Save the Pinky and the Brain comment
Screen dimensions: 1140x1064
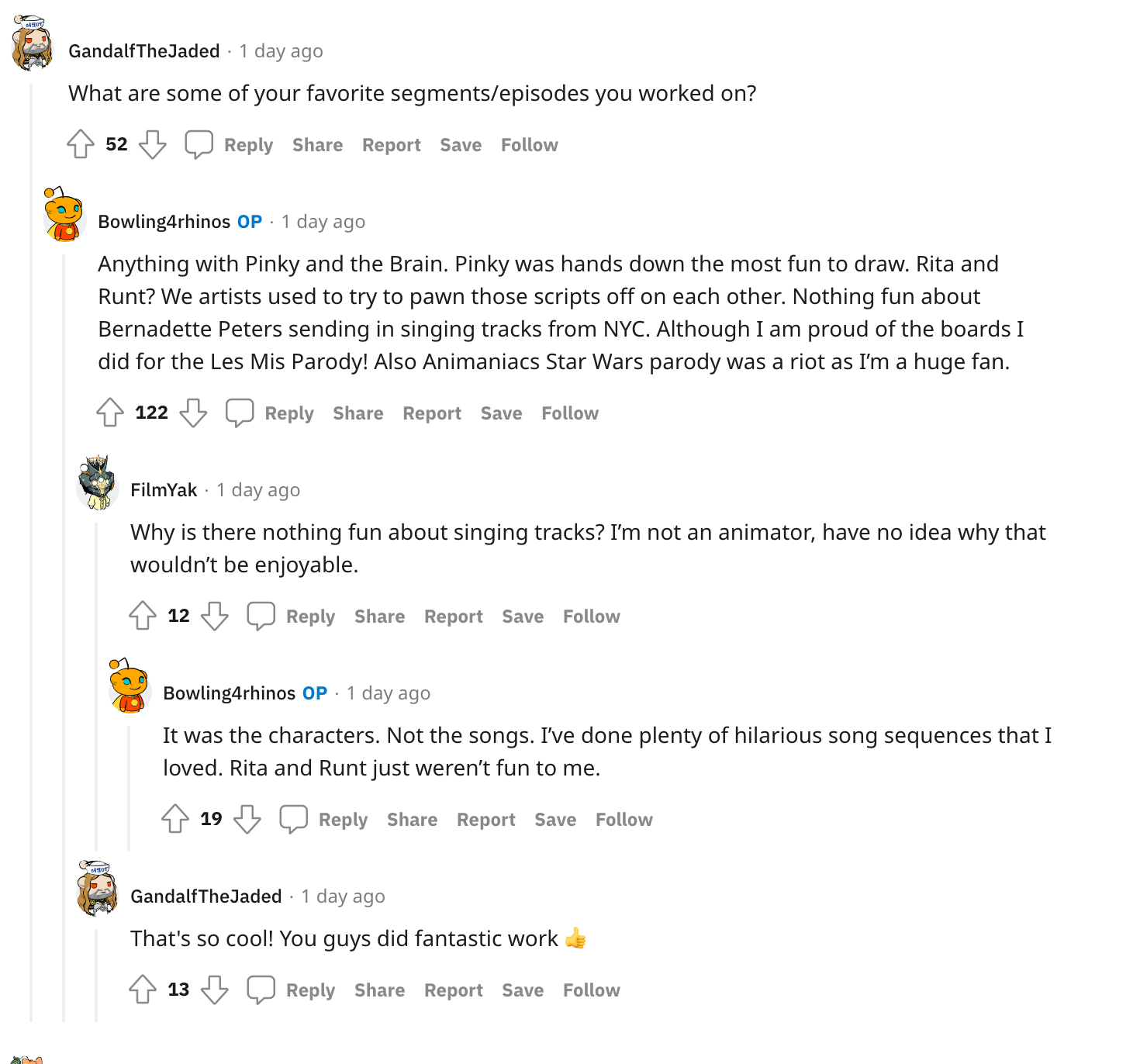[x=501, y=413]
